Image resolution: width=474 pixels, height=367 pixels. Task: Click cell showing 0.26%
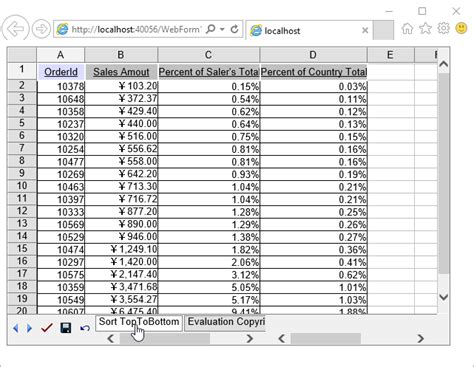point(314,224)
